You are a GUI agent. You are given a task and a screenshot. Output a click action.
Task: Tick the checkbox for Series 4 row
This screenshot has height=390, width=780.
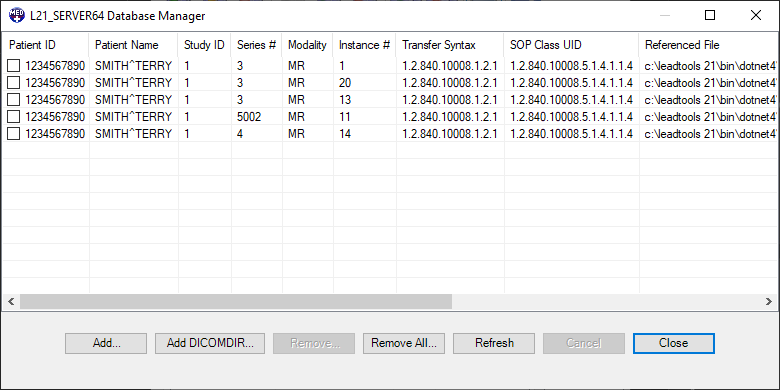point(14,134)
